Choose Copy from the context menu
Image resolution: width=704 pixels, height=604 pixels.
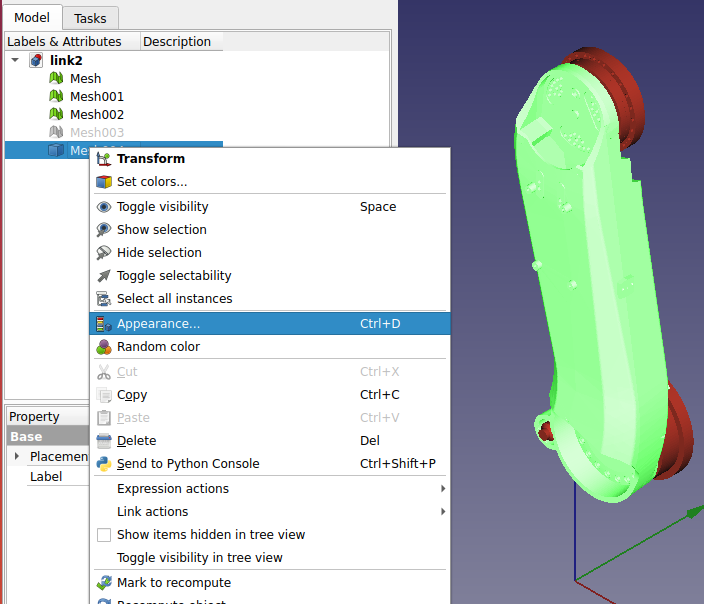tap(132, 395)
